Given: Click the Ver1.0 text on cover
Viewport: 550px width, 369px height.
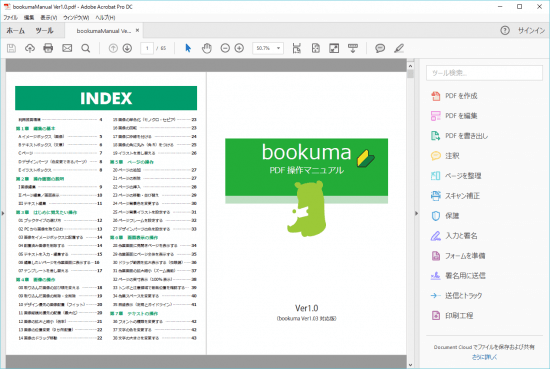Looking at the screenshot, I should click(307, 308).
